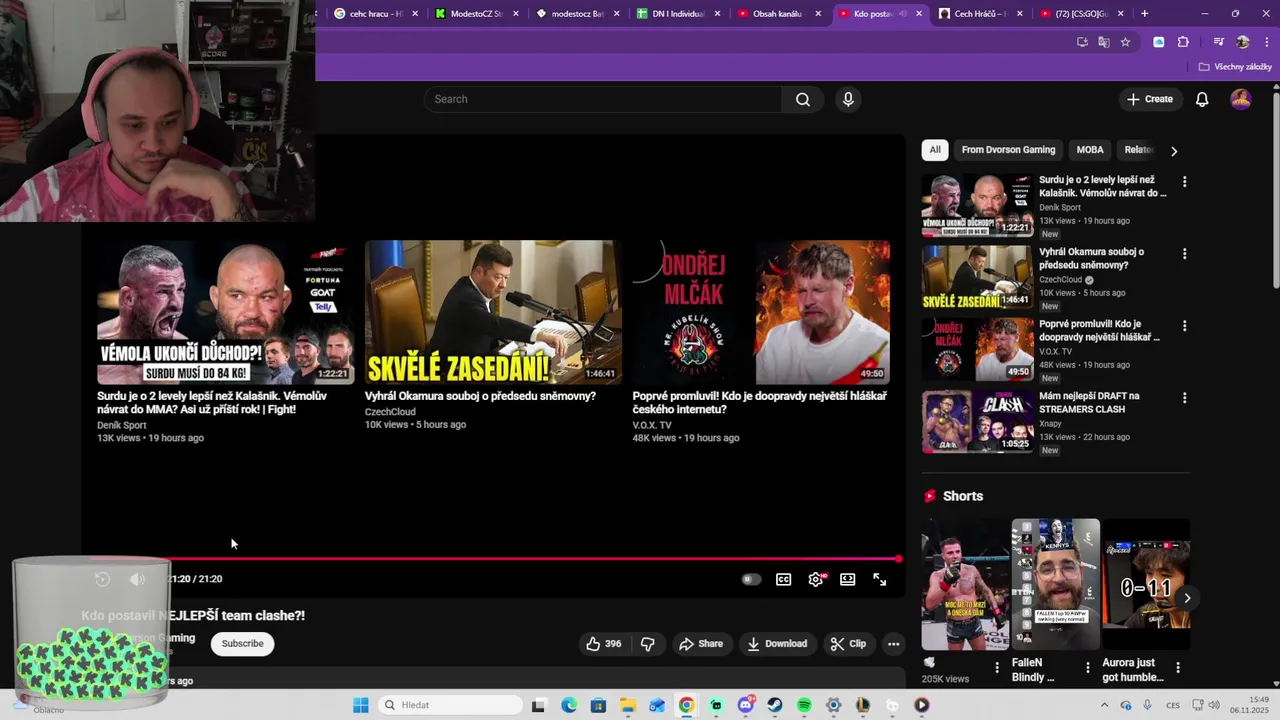
Task: Click the Download button
Action: pos(777,644)
